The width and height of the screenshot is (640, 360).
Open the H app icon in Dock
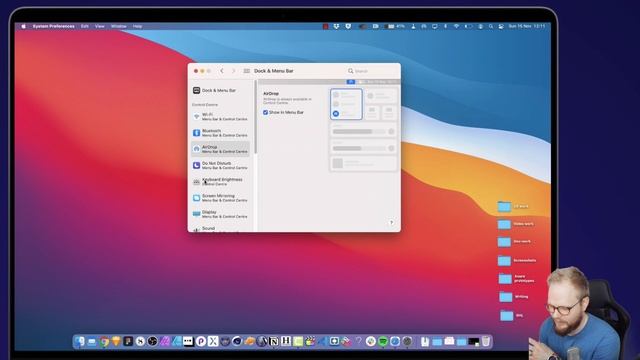[x=286, y=341]
